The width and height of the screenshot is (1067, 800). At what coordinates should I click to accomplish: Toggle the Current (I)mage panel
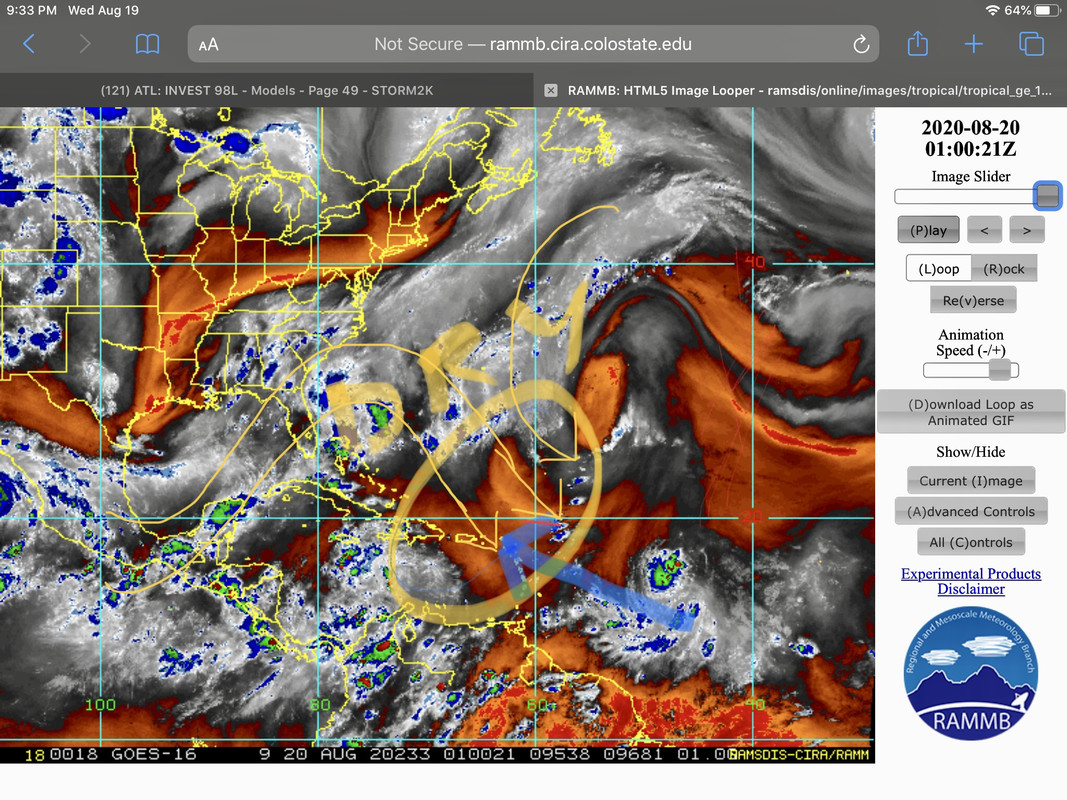tap(971, 481)
